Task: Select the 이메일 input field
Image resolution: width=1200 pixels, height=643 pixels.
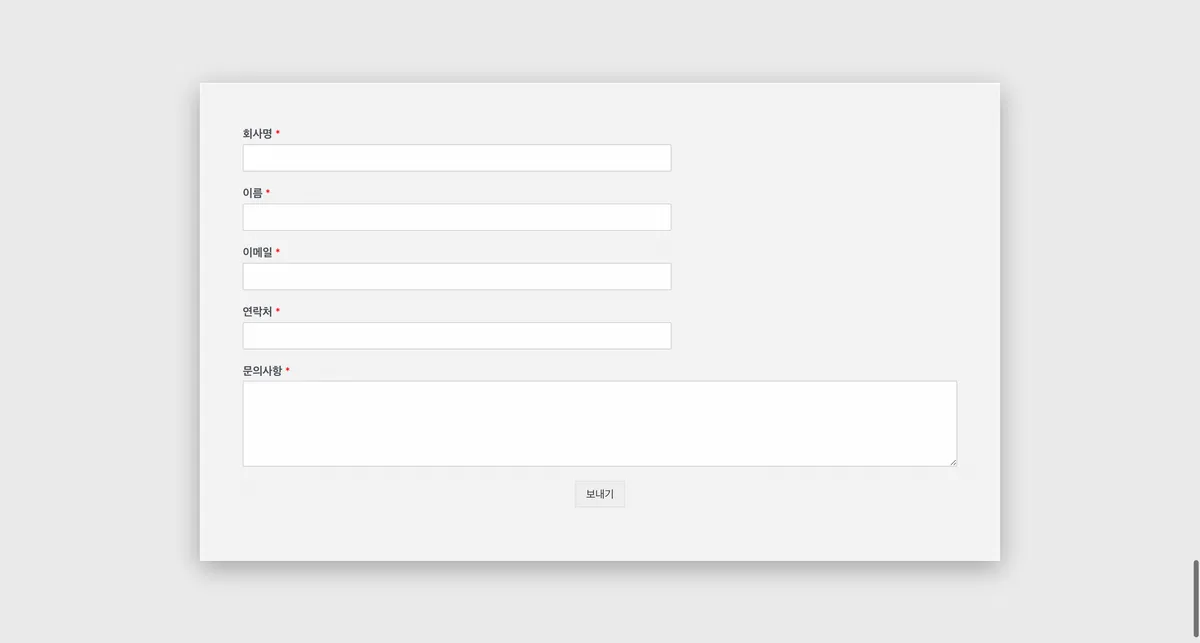Action: tap(457, 276)
